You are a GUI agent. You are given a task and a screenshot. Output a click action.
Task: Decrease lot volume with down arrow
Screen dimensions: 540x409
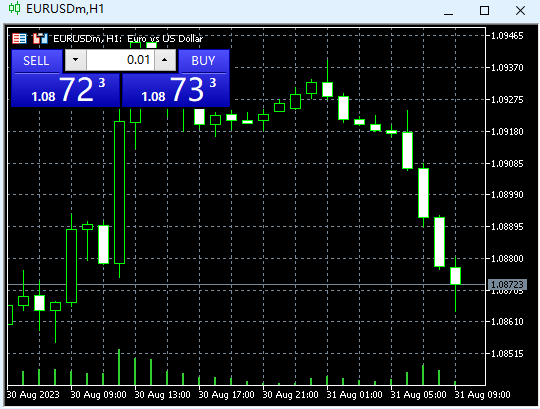[75, 60]
